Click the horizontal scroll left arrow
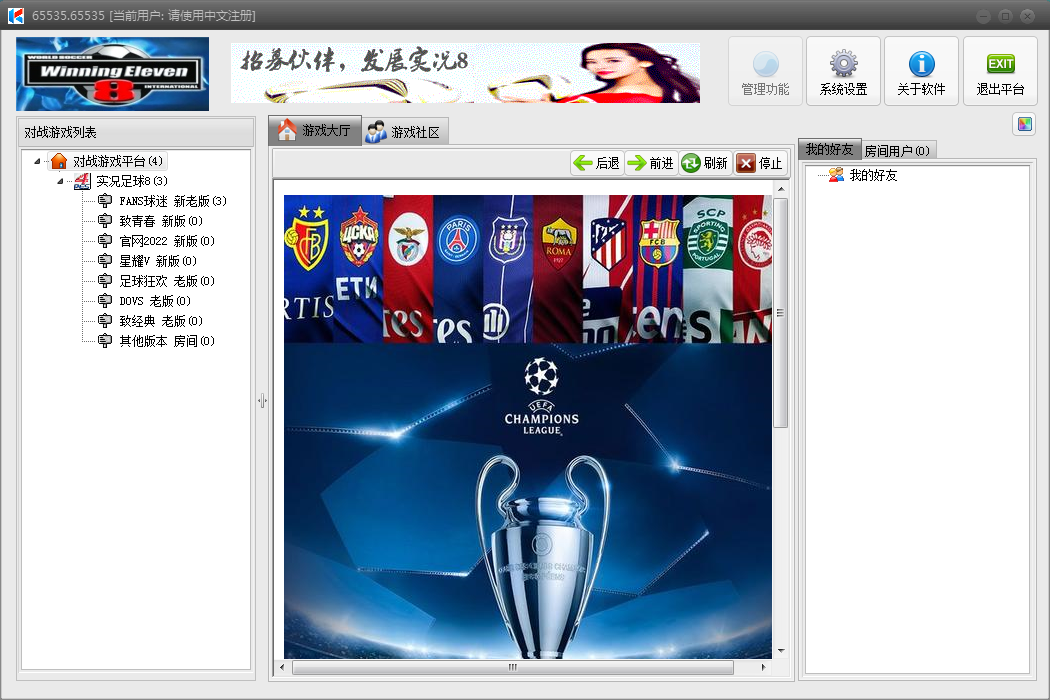Viewport: 1050px width, 700px height. [x=282, y=667]
